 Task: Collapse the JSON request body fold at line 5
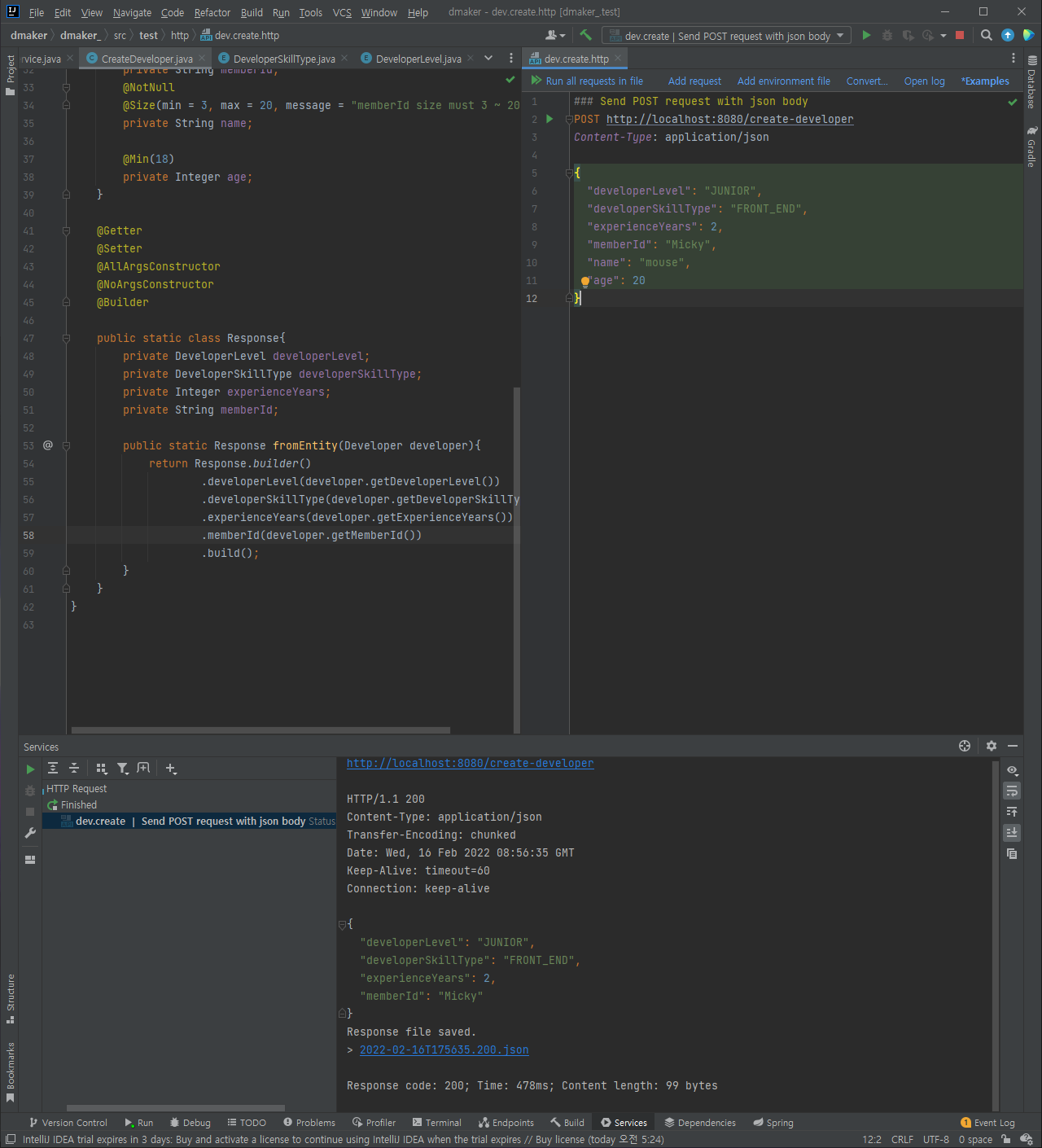(x=570, y=173)
